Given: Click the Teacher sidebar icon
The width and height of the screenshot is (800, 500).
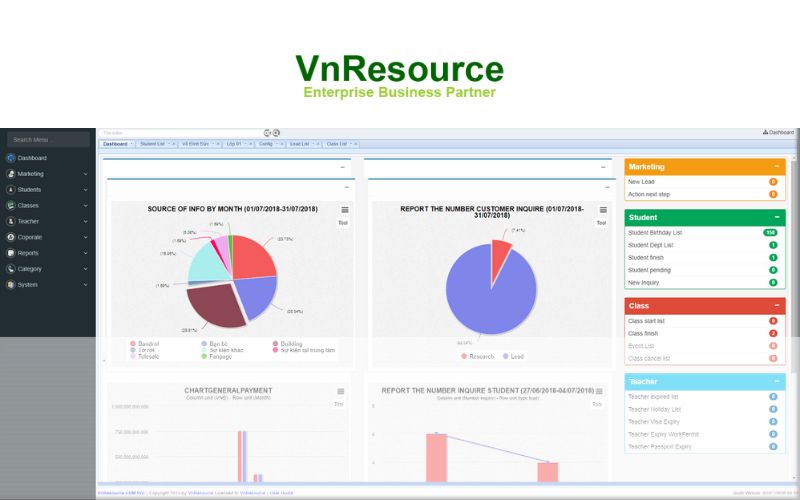Looking at the screenshot, I should pyautogui.click(x=11, y=221).
